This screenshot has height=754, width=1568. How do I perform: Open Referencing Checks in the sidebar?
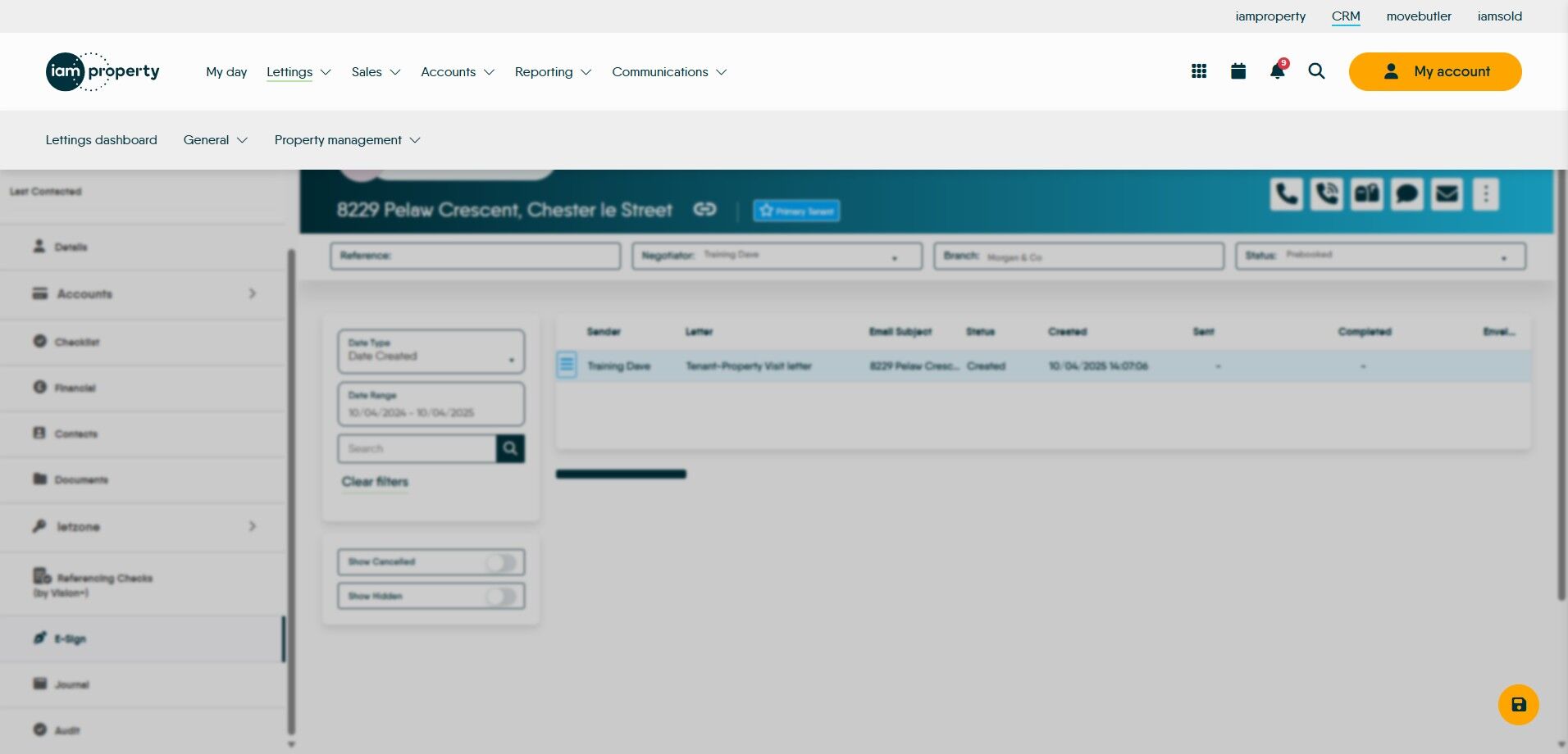144,584
